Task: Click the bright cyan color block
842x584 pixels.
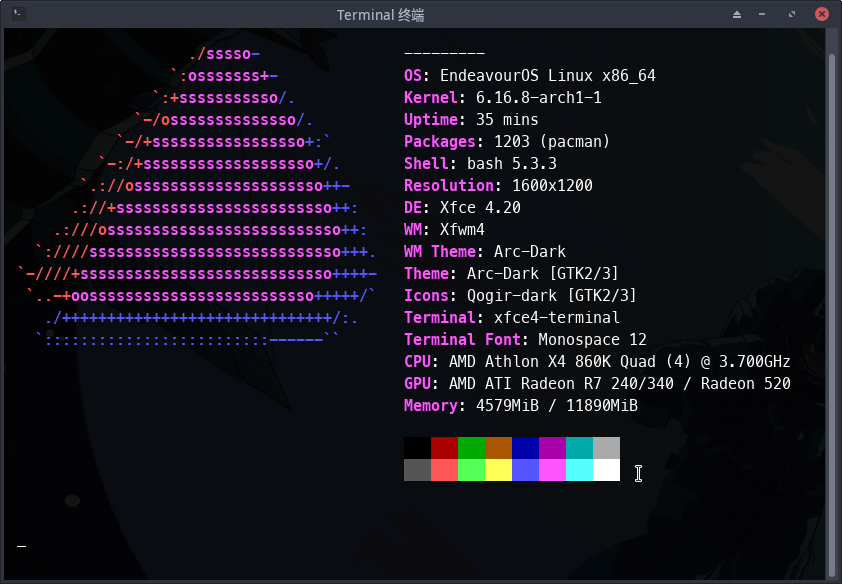Action: pyautogui.click(x=579, y=470)
